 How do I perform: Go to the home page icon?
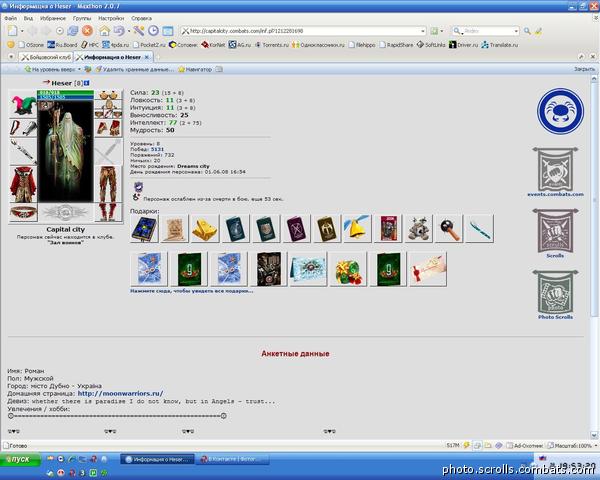104,31
